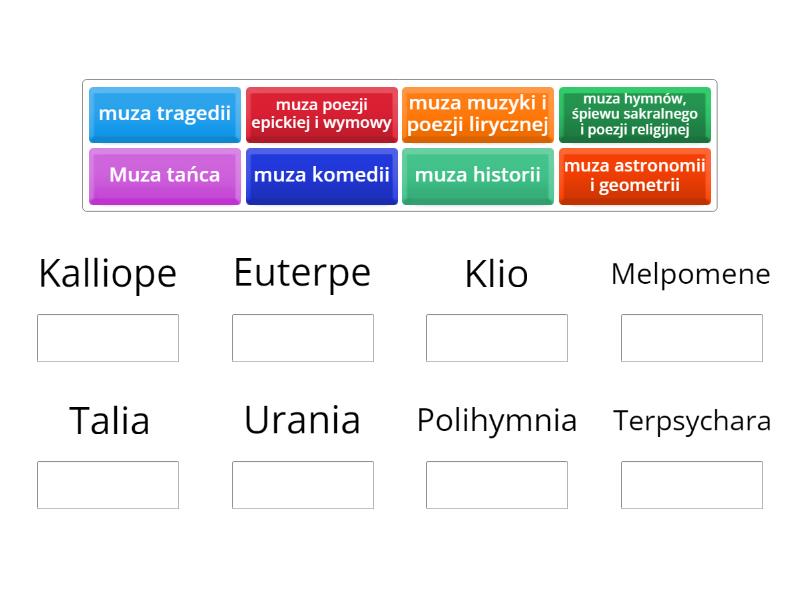Screen dimensions: 800x600
Task: Click the Euterpe name label
Action: pyautogui.click(x=302, y=271)
